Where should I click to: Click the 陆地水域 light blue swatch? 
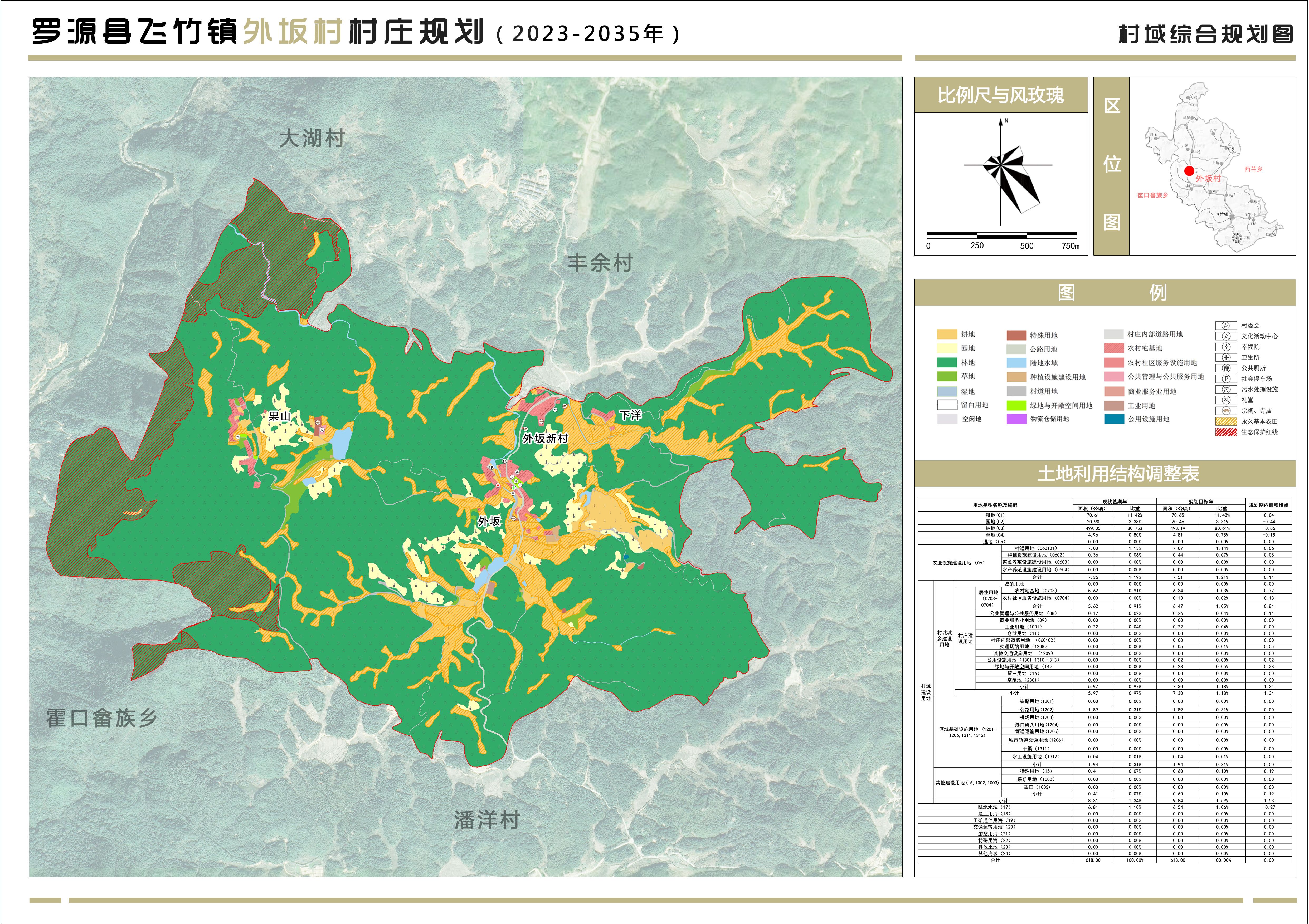click(x=1016, y=363)
